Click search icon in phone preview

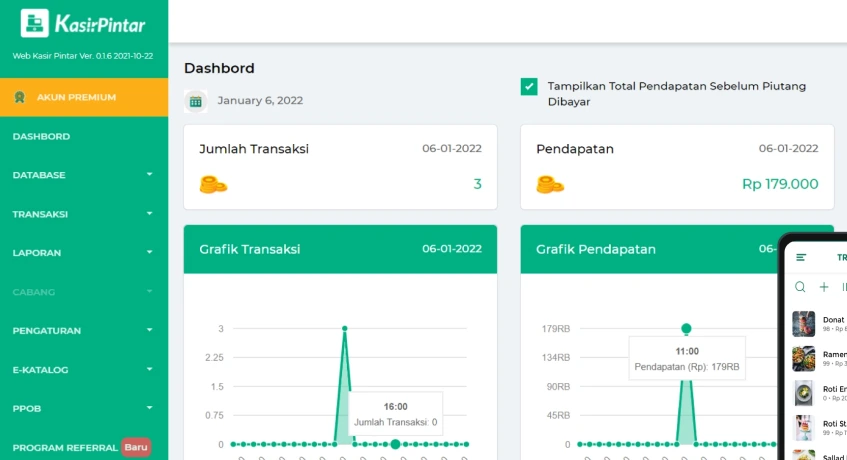[x=800, y=287]
